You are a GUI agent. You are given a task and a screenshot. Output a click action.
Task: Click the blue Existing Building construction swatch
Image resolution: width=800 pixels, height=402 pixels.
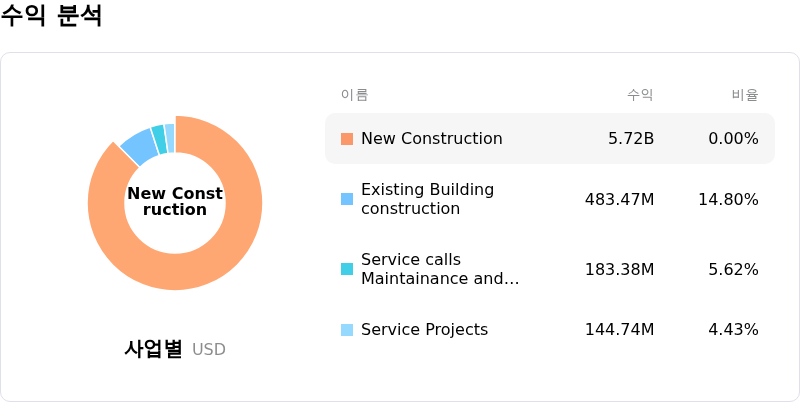tap(347, 199)
